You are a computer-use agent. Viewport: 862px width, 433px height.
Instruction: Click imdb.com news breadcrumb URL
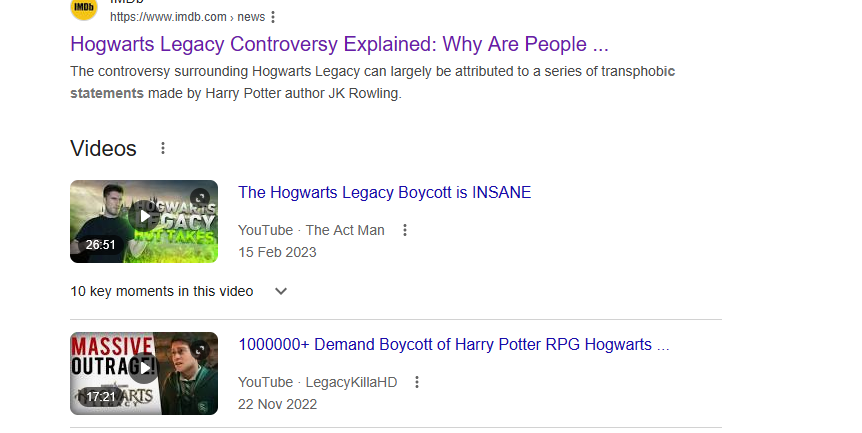[x=187, y=17]
